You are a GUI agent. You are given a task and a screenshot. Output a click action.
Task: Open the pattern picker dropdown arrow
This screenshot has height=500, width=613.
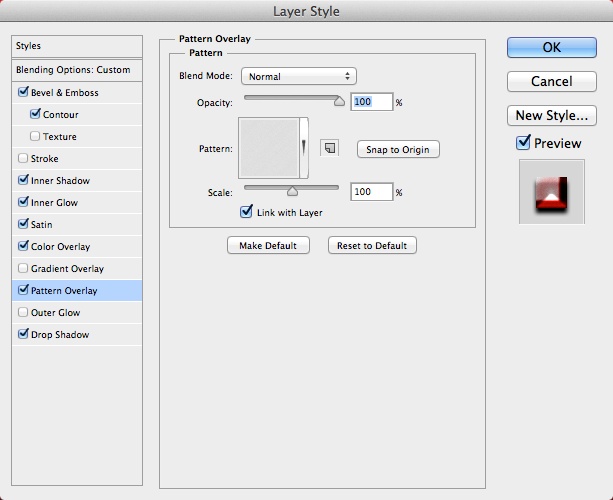pos(304,148)
